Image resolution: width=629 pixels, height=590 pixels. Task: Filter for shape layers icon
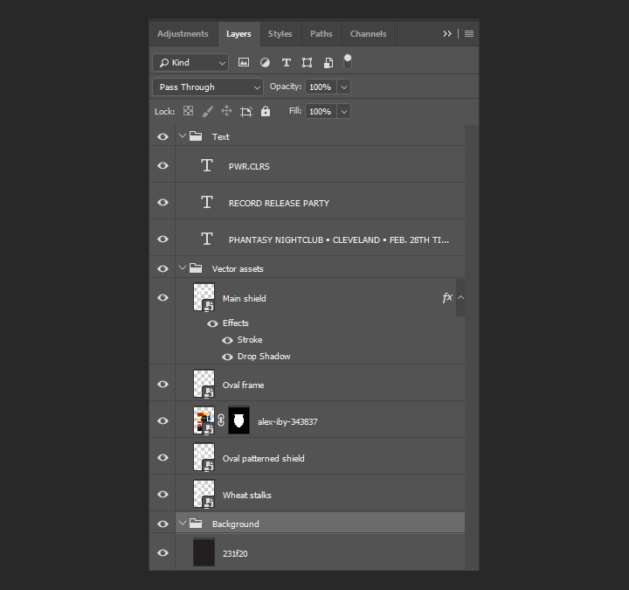307,62
